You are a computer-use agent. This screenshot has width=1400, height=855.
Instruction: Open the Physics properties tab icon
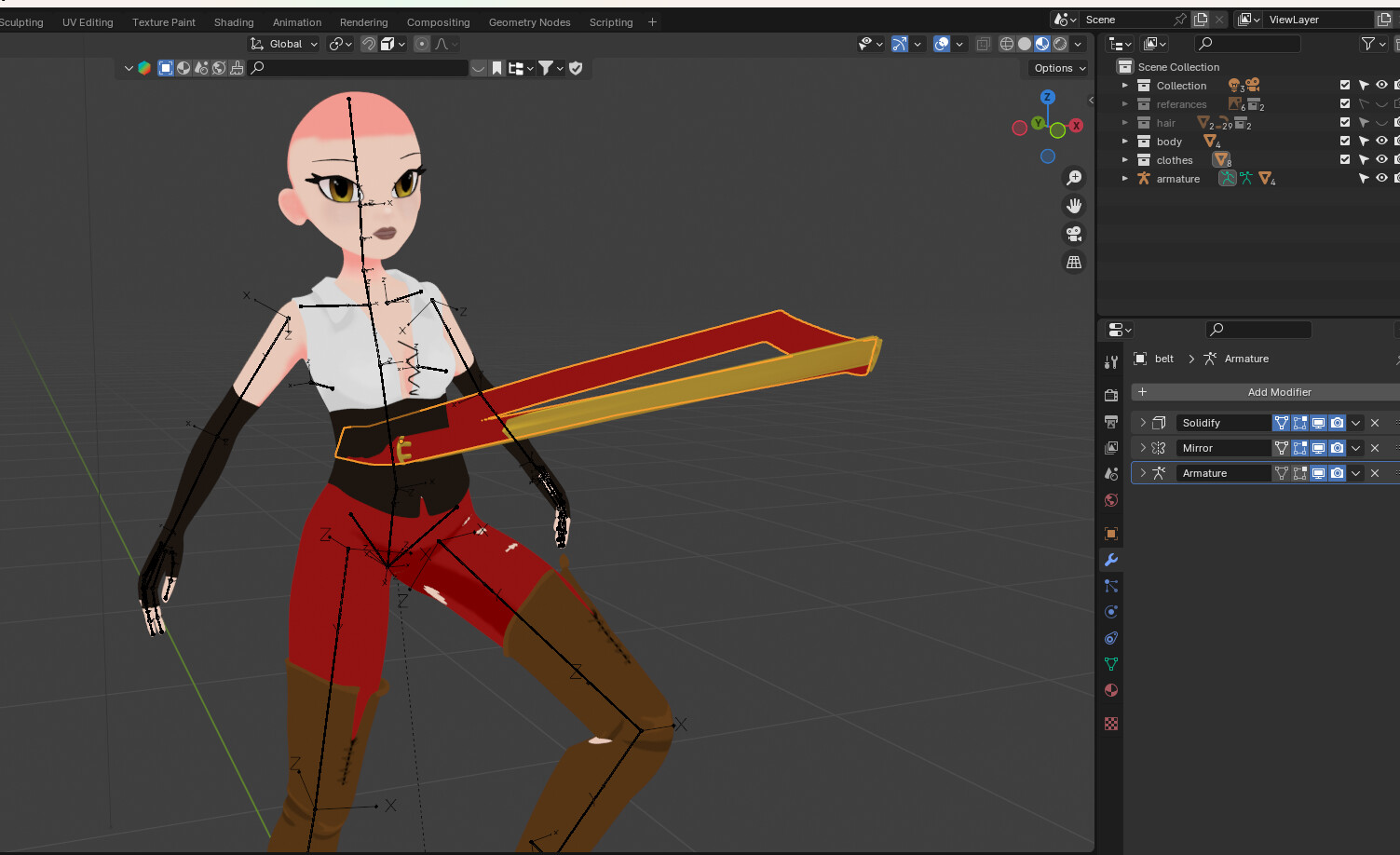point(1110,612)
